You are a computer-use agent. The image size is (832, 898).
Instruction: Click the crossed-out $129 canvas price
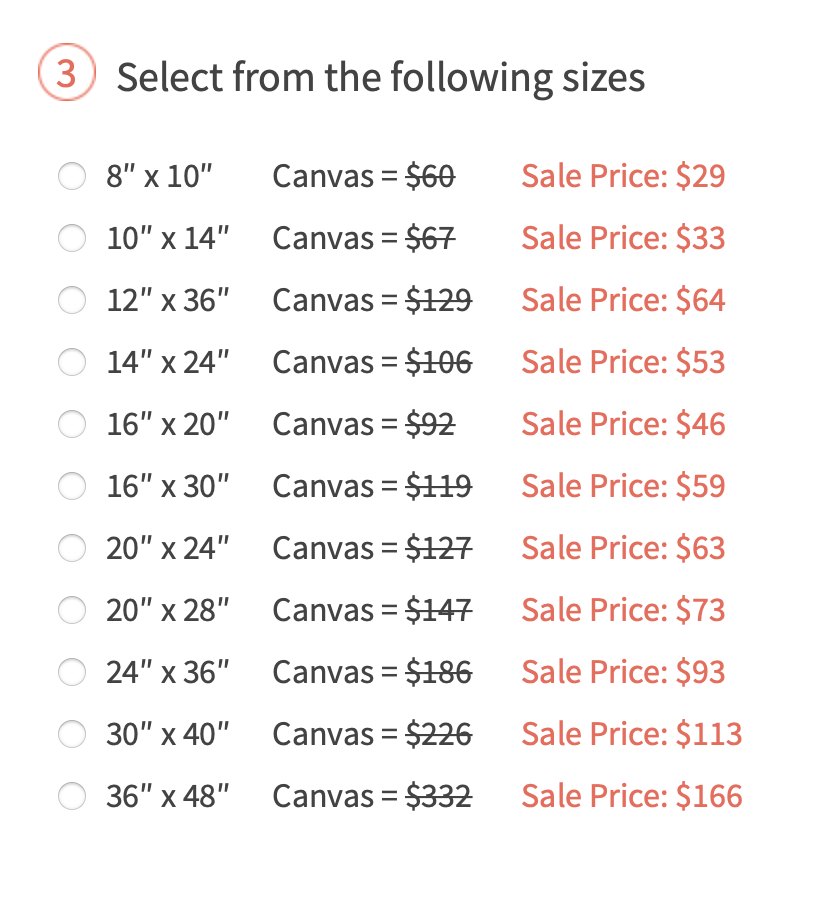(x=438, y=301)
